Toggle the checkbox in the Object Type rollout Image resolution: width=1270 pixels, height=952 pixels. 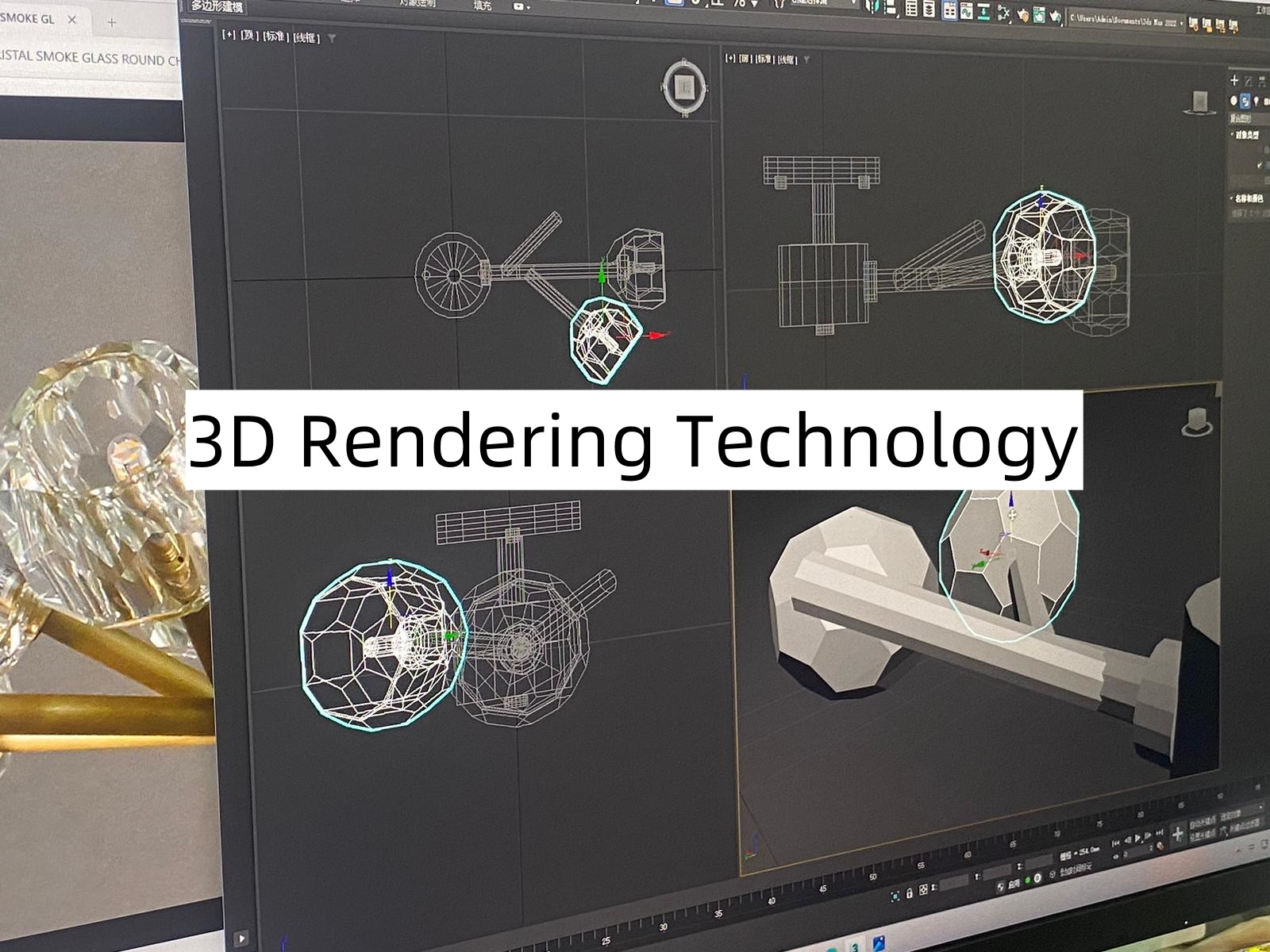[1260, 165]
